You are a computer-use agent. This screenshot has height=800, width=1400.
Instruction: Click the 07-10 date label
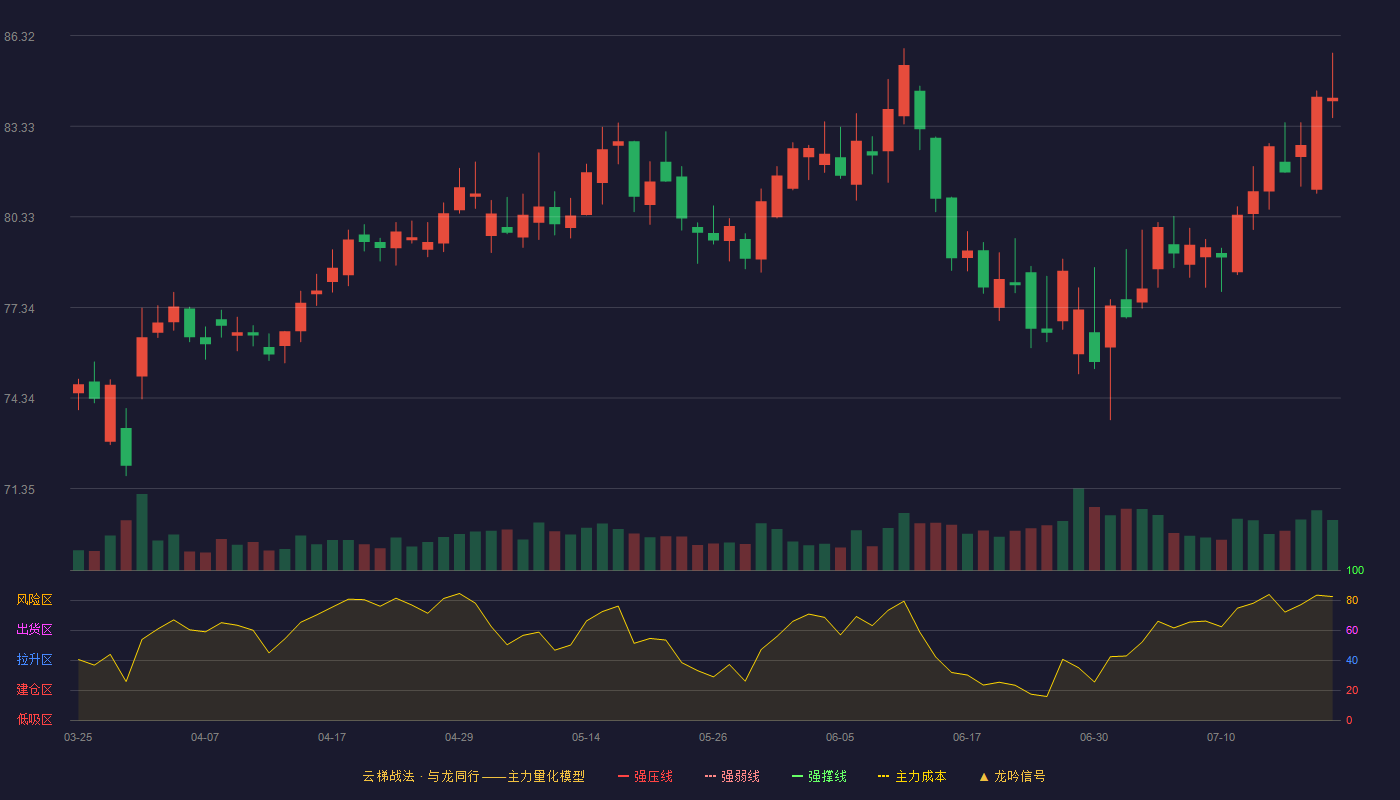pyautogui.click(x=1221, y=737)
